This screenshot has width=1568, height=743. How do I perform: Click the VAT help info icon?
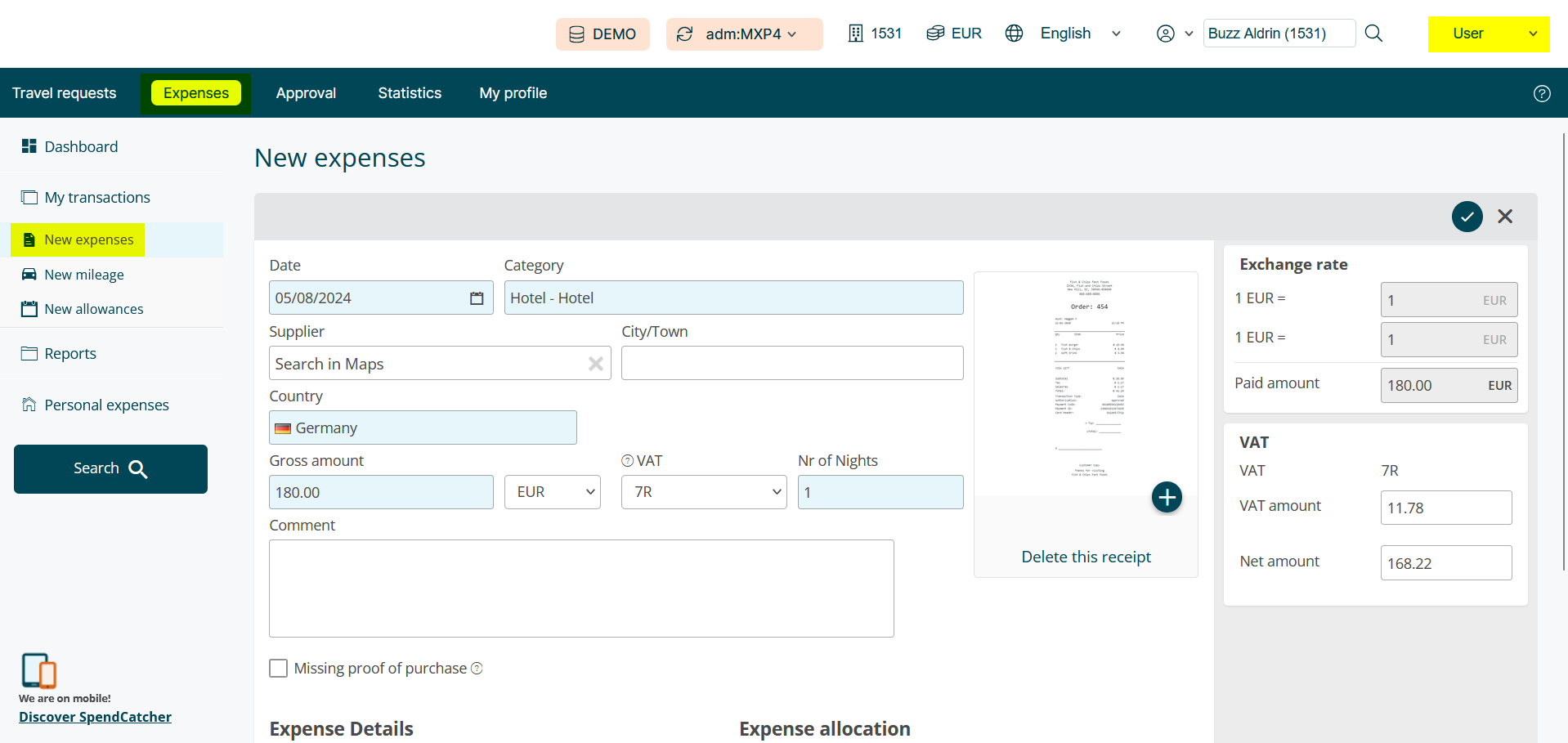(x=628, y=461)
